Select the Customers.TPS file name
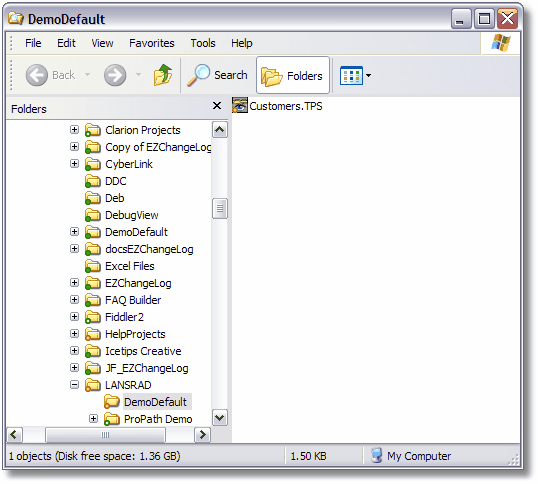This screenshot has width=538, height=484. 286,106
